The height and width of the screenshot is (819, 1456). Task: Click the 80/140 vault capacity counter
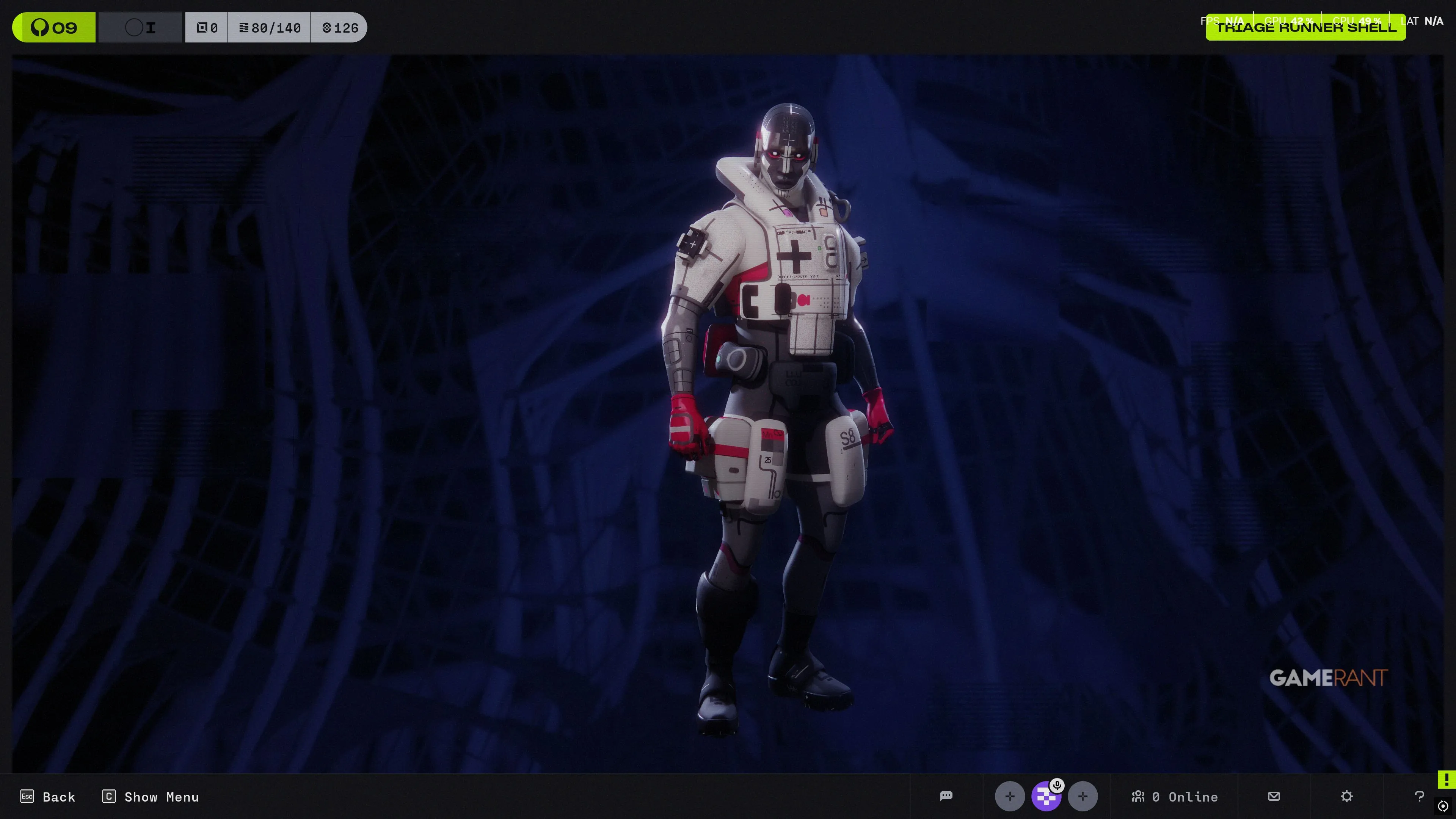click(x=269, y=28)
